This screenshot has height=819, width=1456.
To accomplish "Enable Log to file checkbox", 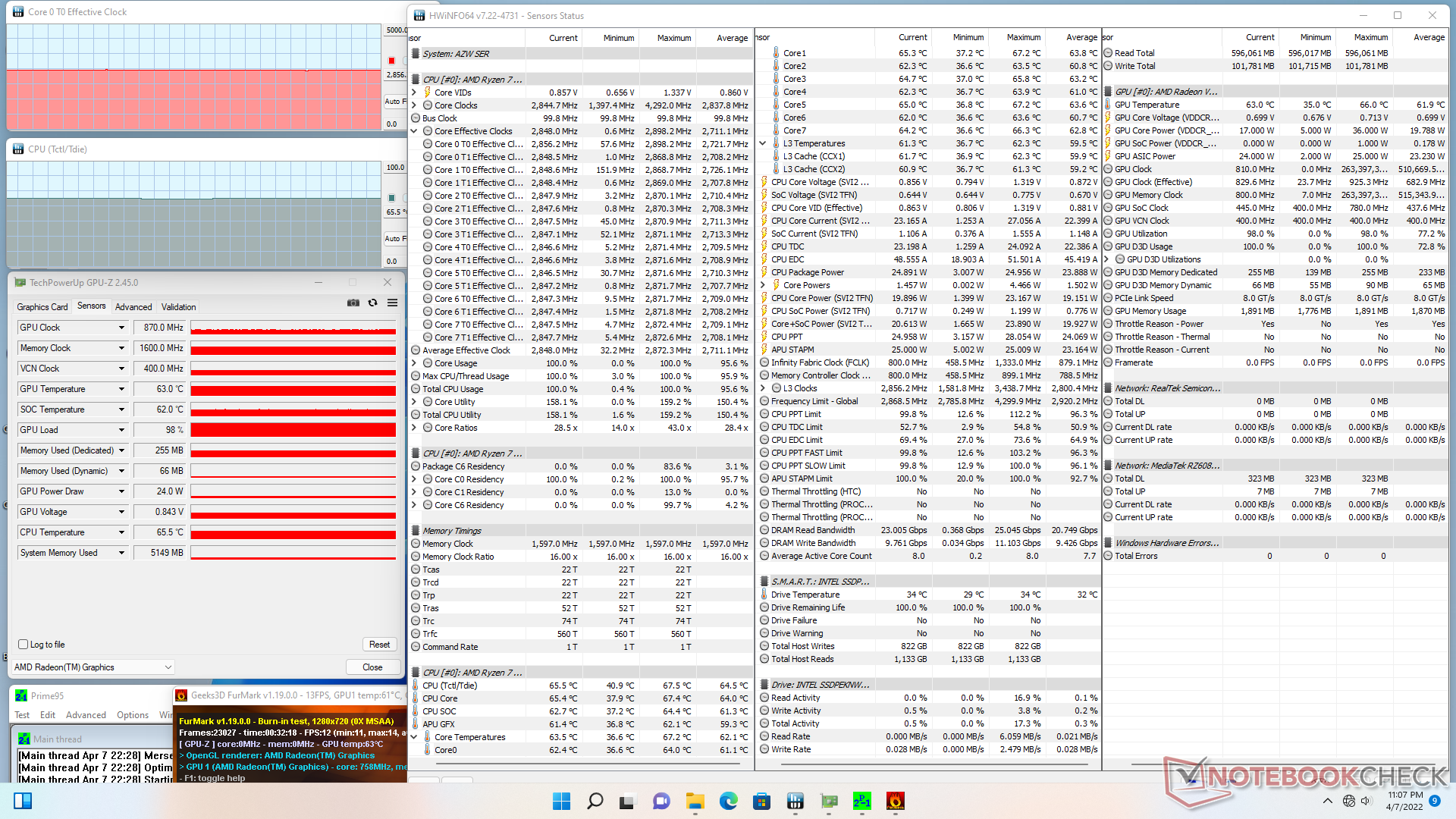I will 23,645.
